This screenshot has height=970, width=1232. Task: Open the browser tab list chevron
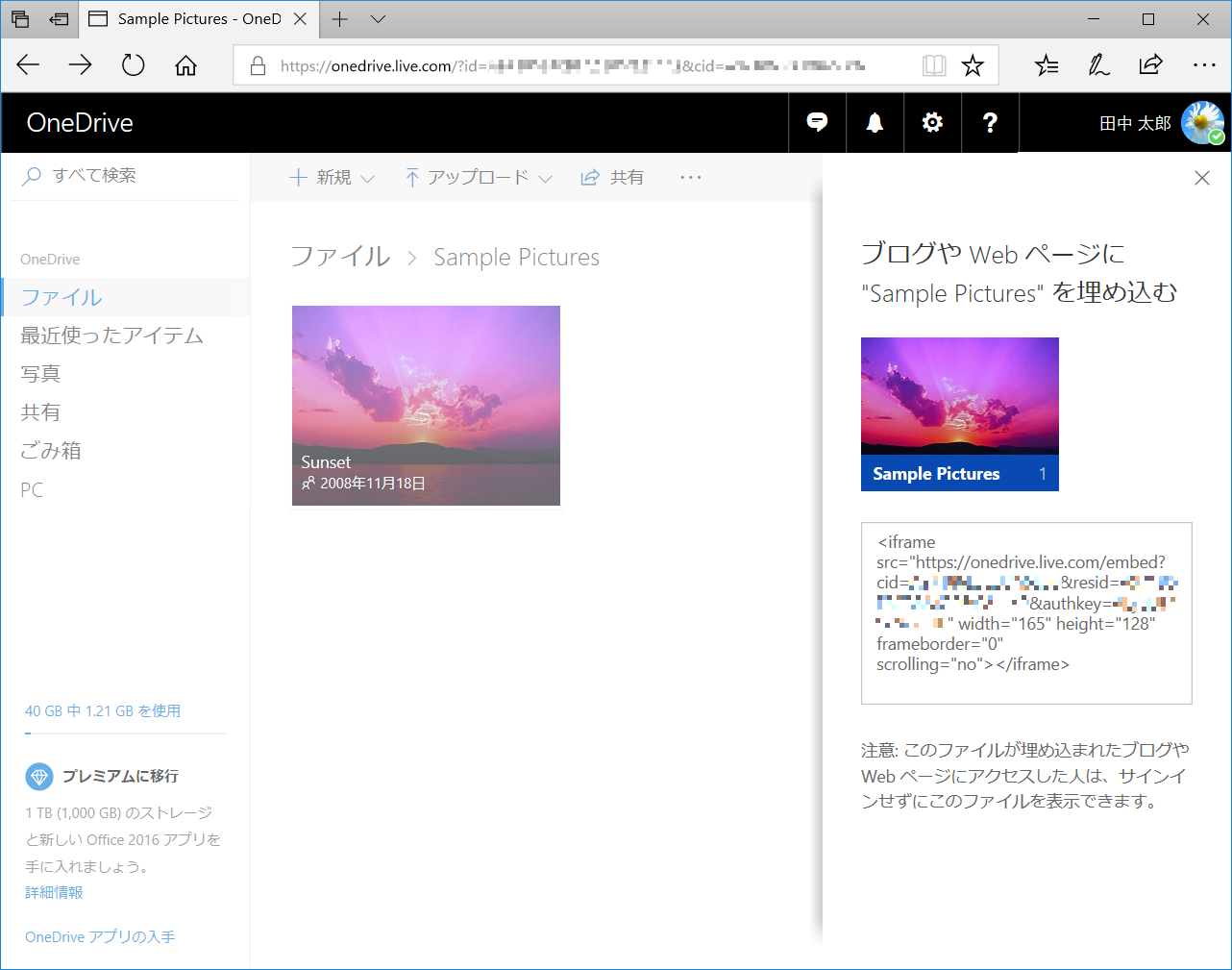(377, 19)
